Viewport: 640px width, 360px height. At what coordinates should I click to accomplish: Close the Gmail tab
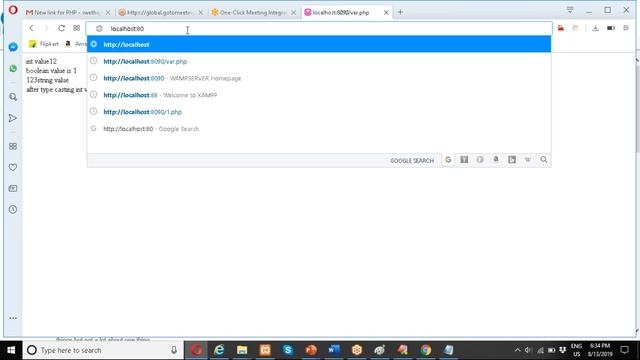(108, 13)
